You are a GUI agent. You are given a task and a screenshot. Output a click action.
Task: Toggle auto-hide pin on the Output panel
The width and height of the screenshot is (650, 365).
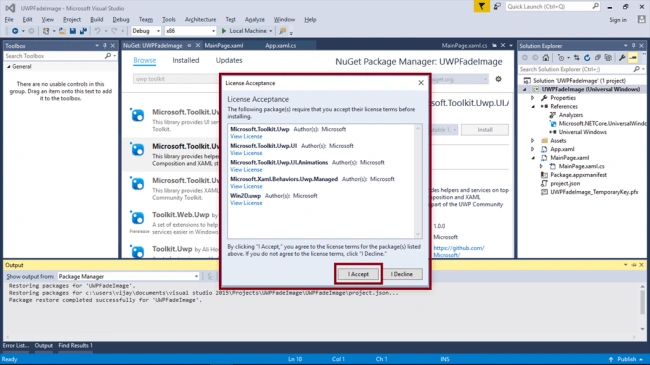click(x=633, y=265)
